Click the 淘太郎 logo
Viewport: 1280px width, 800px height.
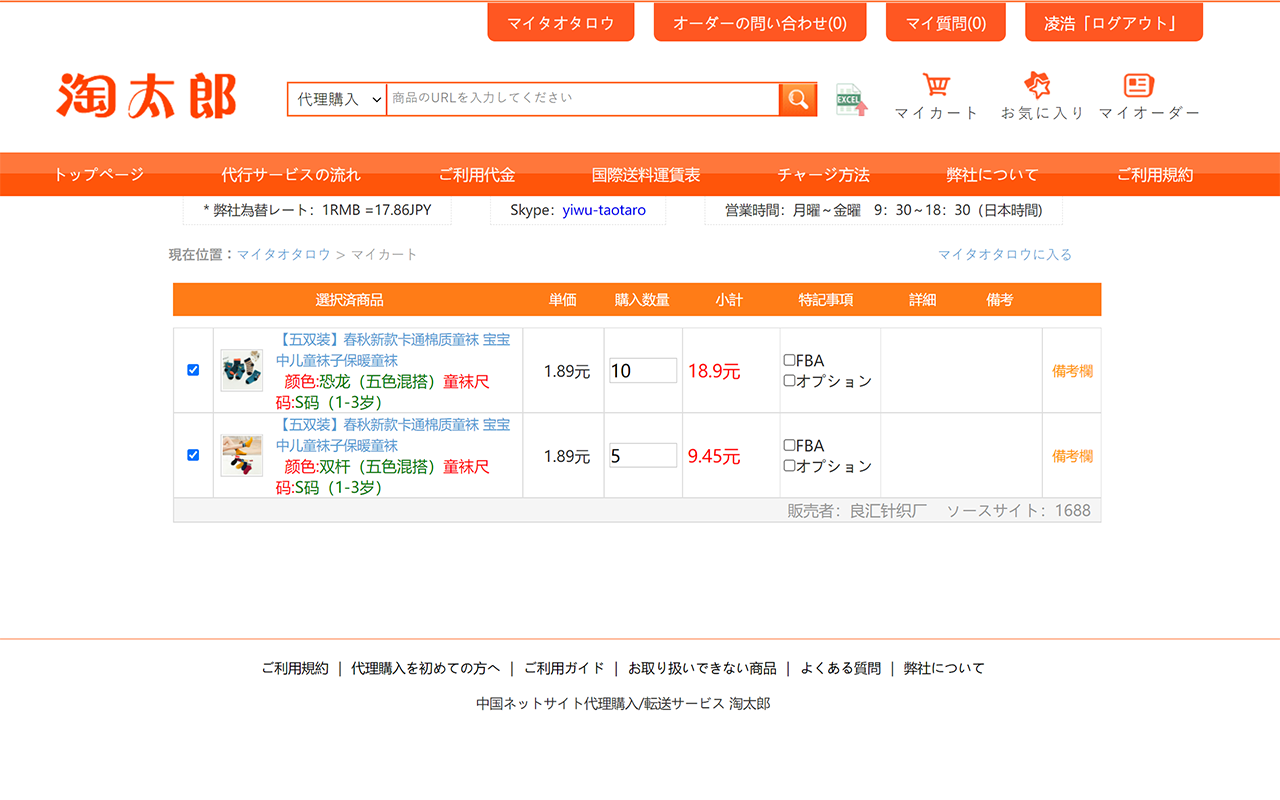(x=146, y=97)
